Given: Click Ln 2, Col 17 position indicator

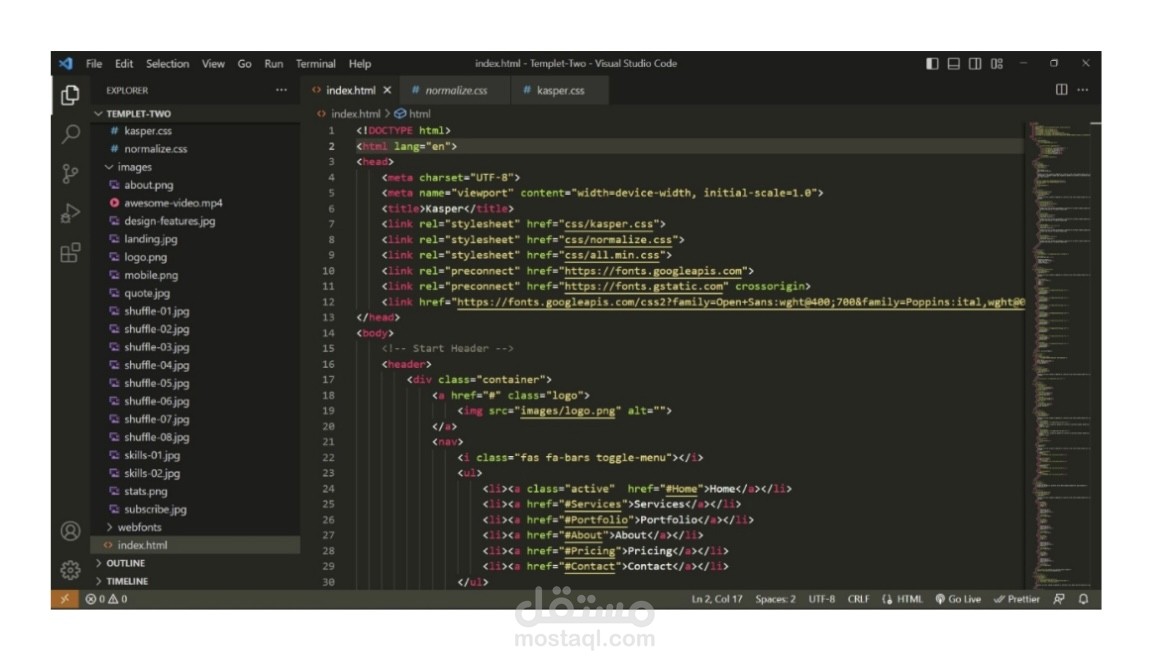Looking at the screenshot, I should pyautogui.click(x=717, y=599).
